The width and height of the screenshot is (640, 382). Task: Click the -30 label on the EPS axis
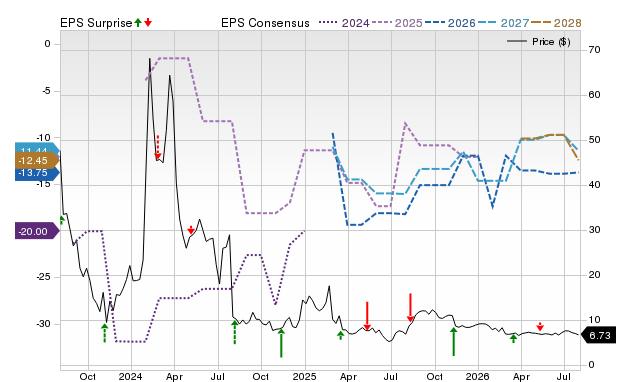[x=44, y=324]
